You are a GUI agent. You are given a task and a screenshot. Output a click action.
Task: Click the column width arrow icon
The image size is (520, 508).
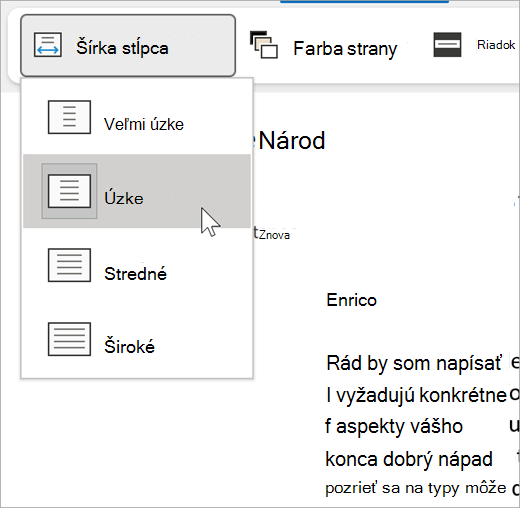tap(48, 45)
